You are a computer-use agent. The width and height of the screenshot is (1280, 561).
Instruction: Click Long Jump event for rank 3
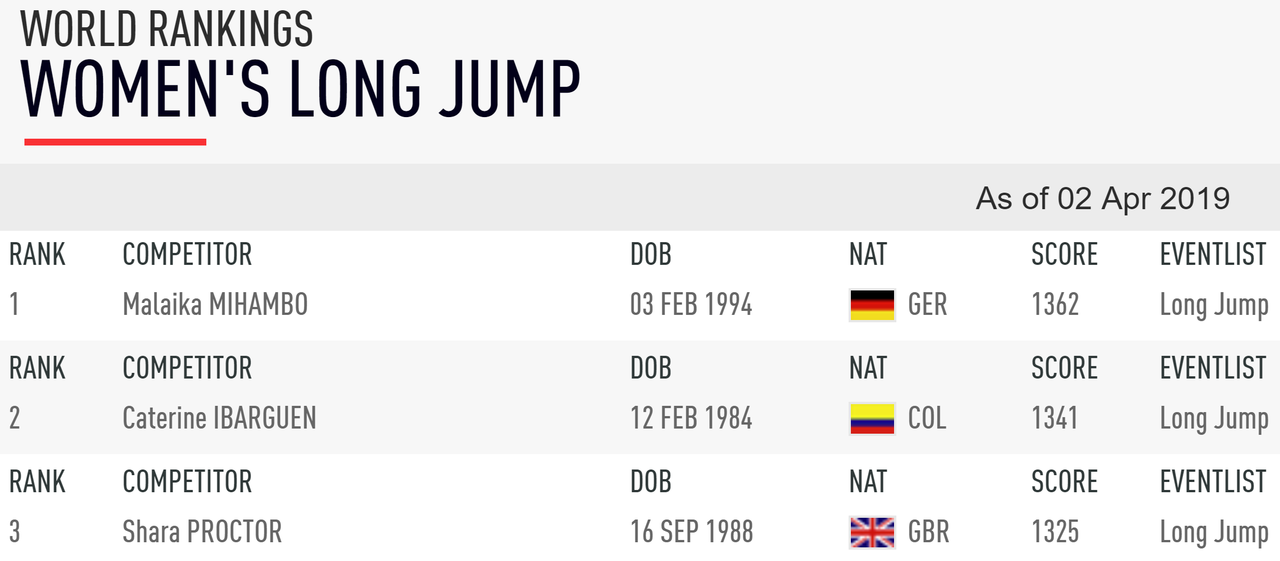[x=1214, y=533]
